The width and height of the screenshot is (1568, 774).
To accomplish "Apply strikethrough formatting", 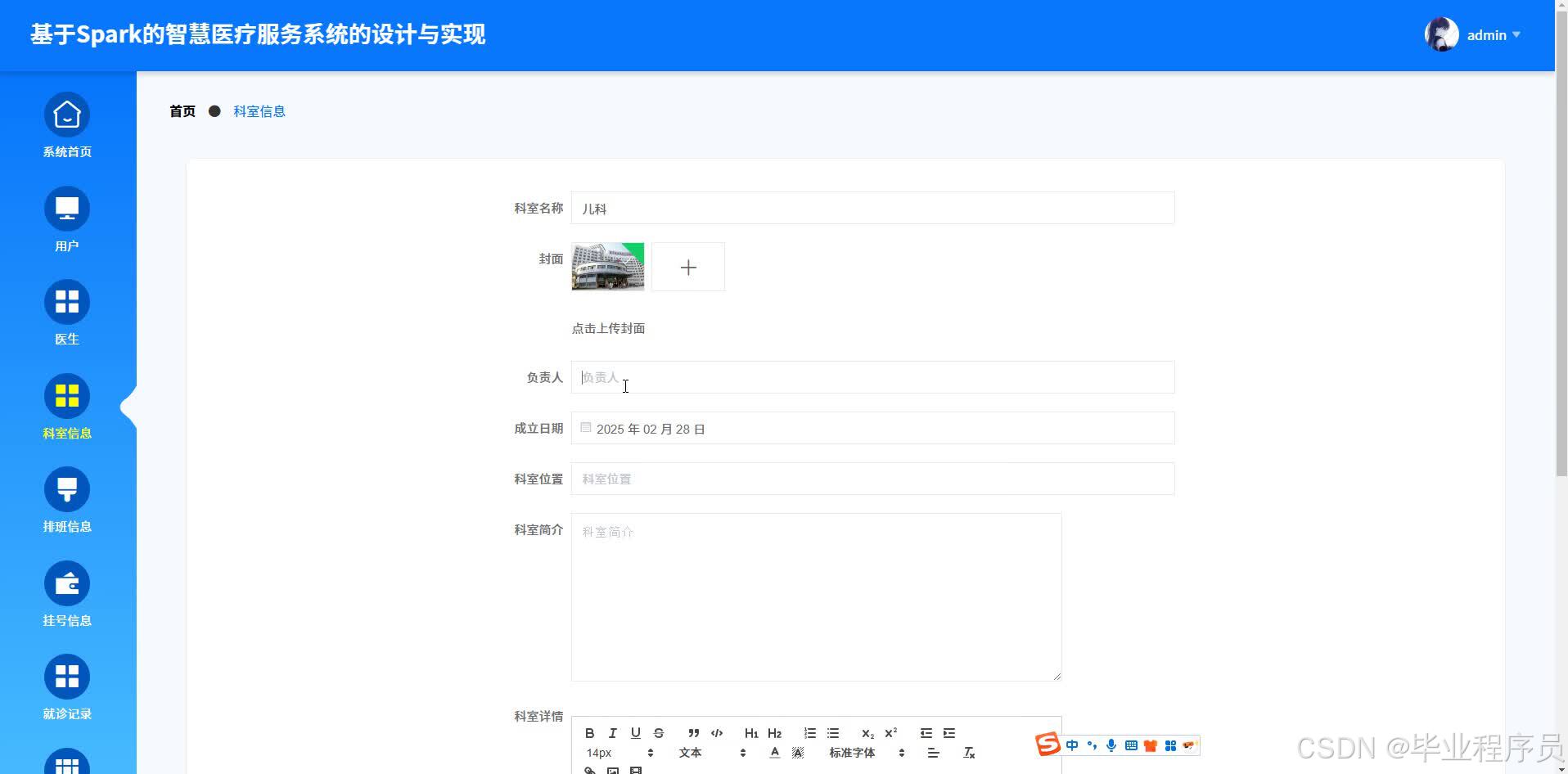I will coord(660,732).
